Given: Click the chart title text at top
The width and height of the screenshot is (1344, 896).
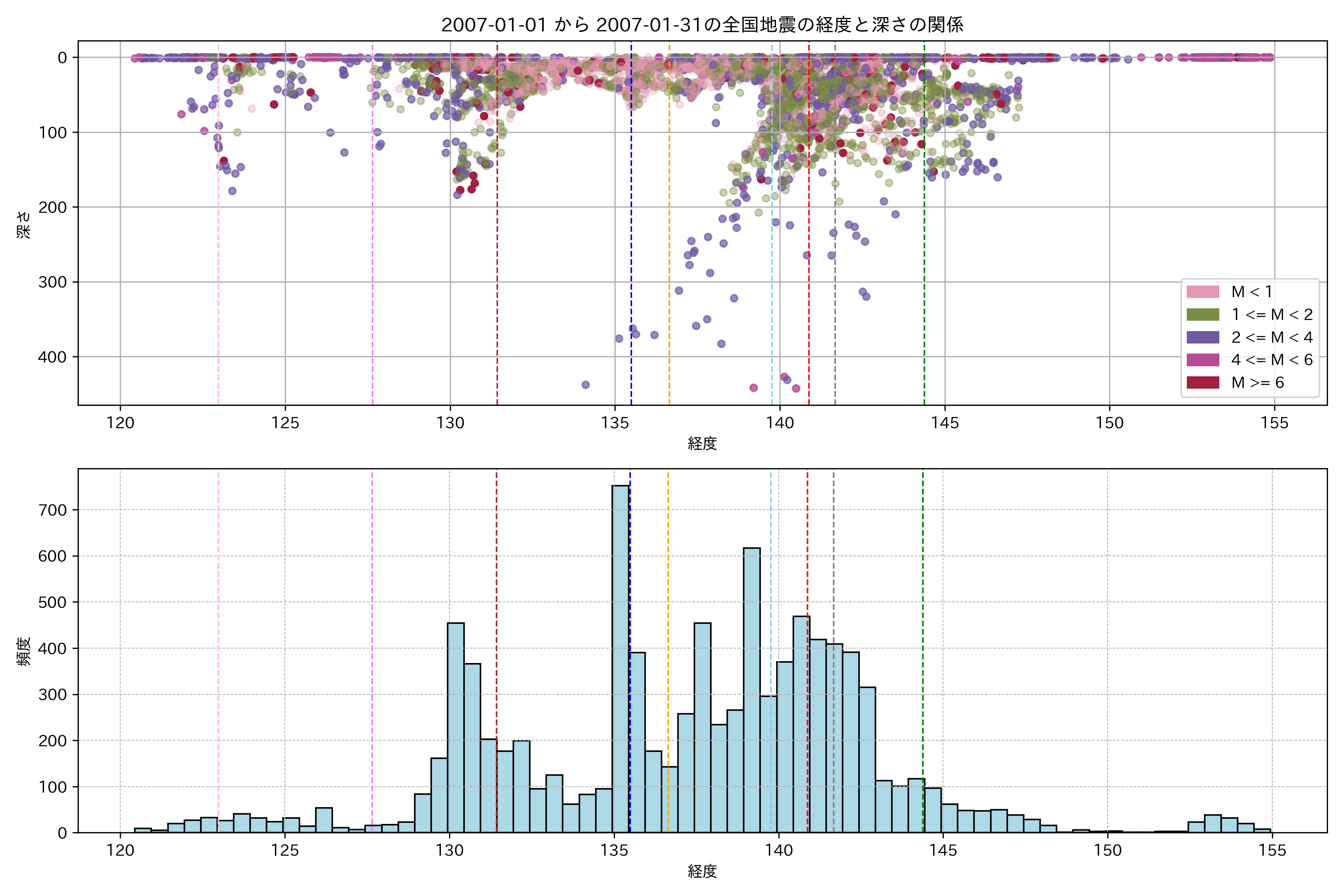Looking at the screenshot, I should click(x=702, y=25).
